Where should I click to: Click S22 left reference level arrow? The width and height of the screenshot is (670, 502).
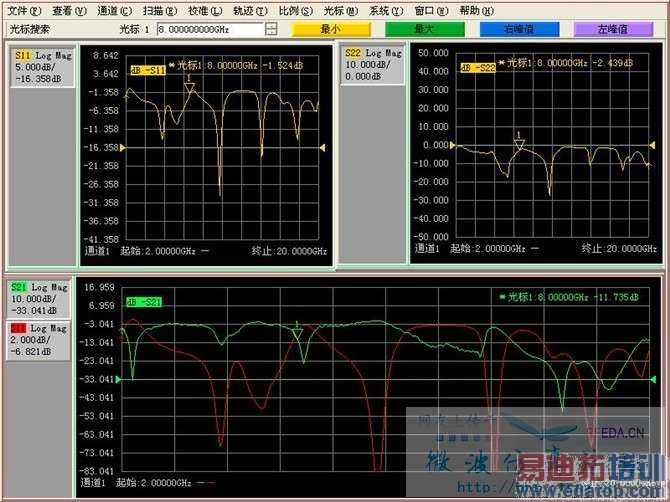pos(453,145)
